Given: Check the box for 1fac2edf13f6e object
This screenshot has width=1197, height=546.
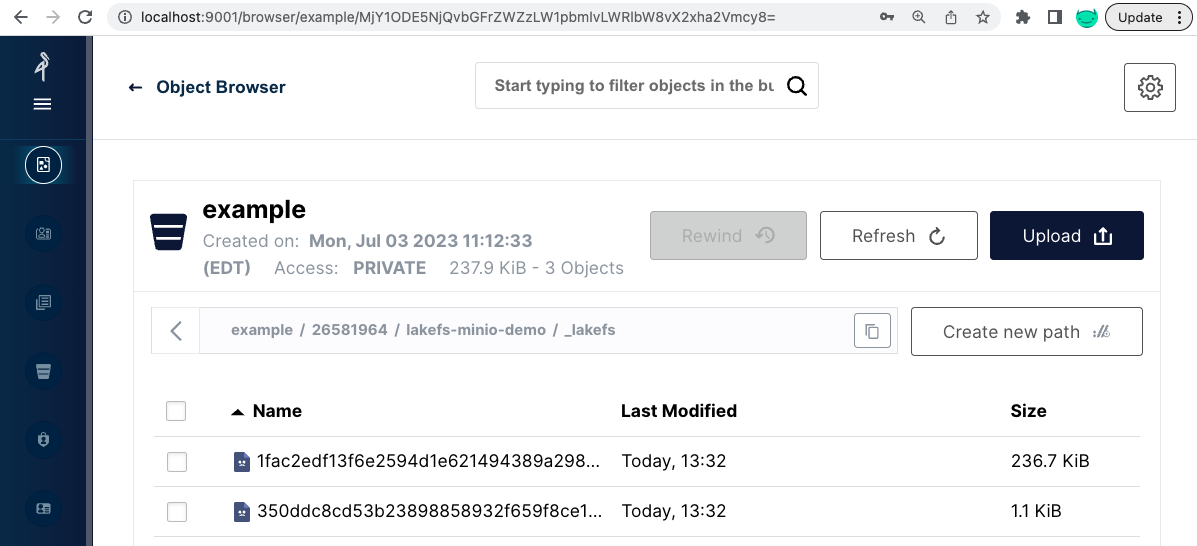Looking at the screenshot, I should 176,462.
